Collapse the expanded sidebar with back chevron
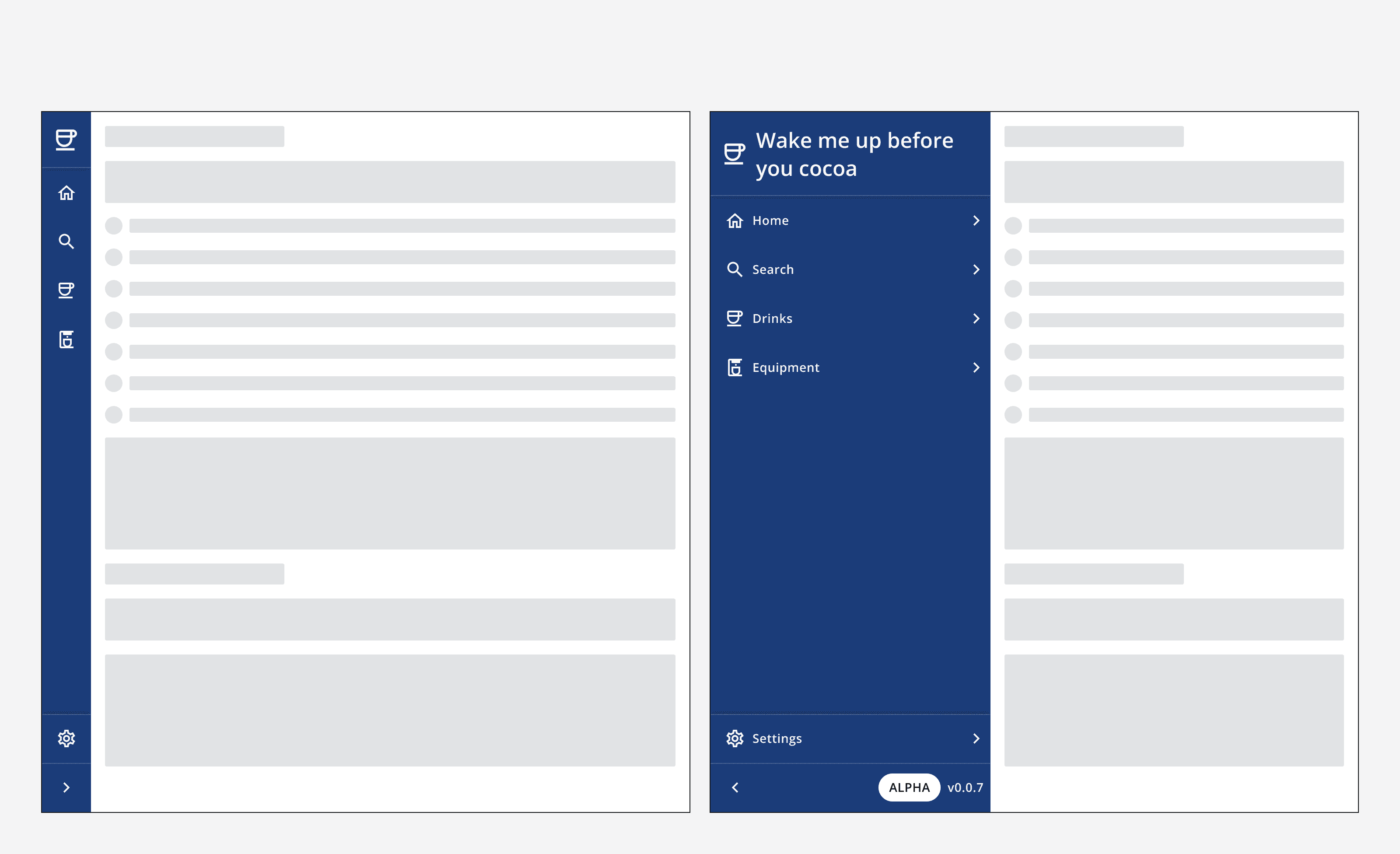Image resolution: width=1400 pixels, height=854 pixels. coord(735,787)
